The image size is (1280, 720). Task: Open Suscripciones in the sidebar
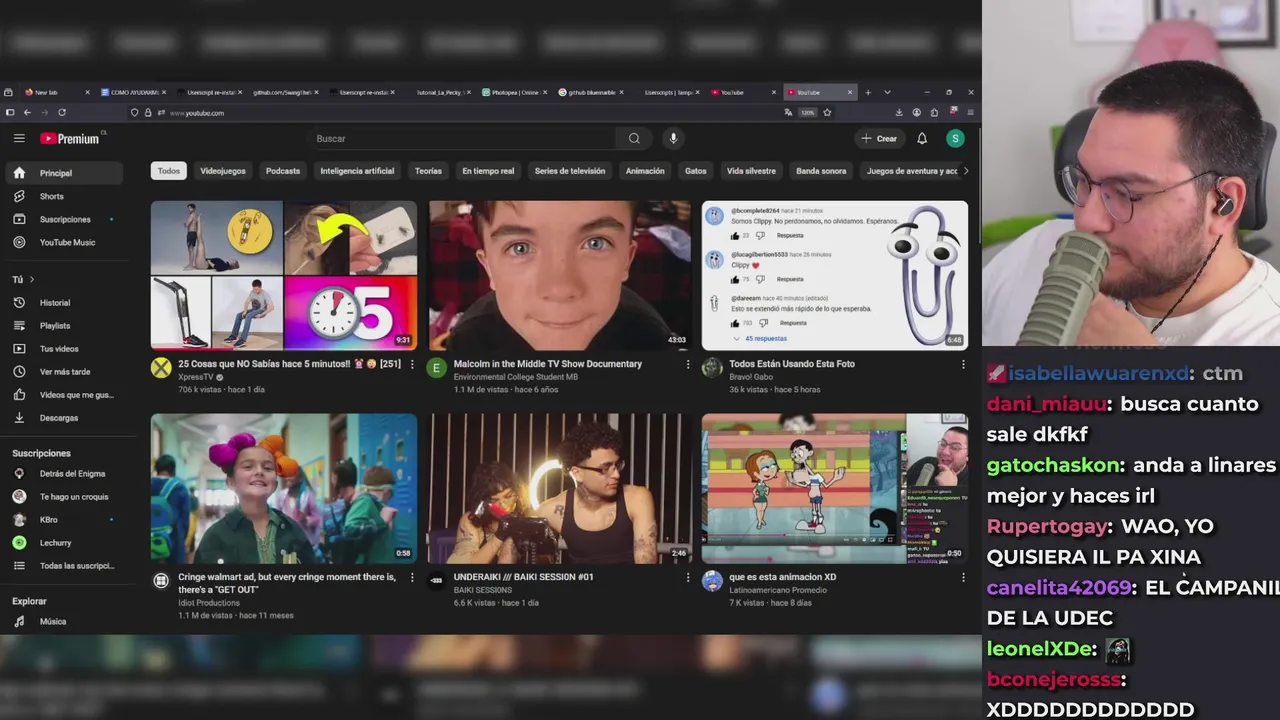(64, 219)
